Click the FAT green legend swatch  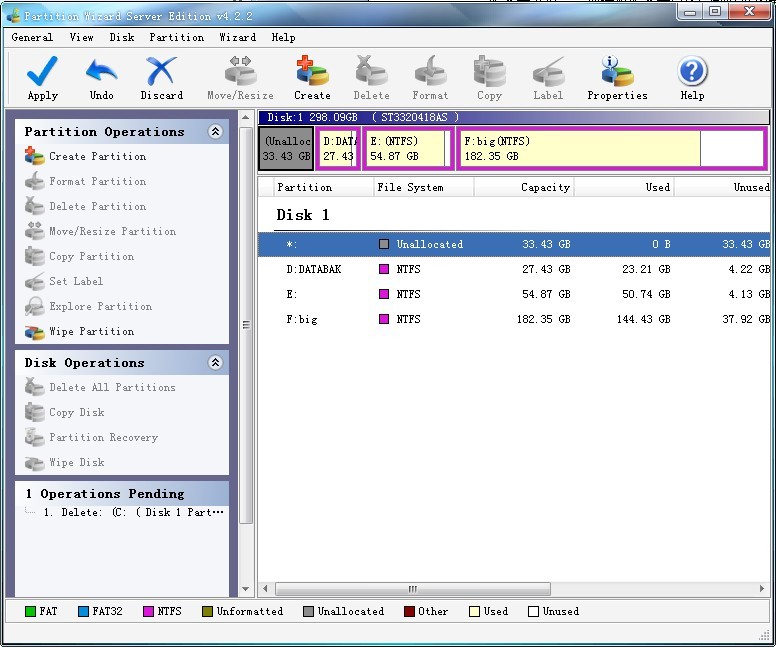(30, 611)
